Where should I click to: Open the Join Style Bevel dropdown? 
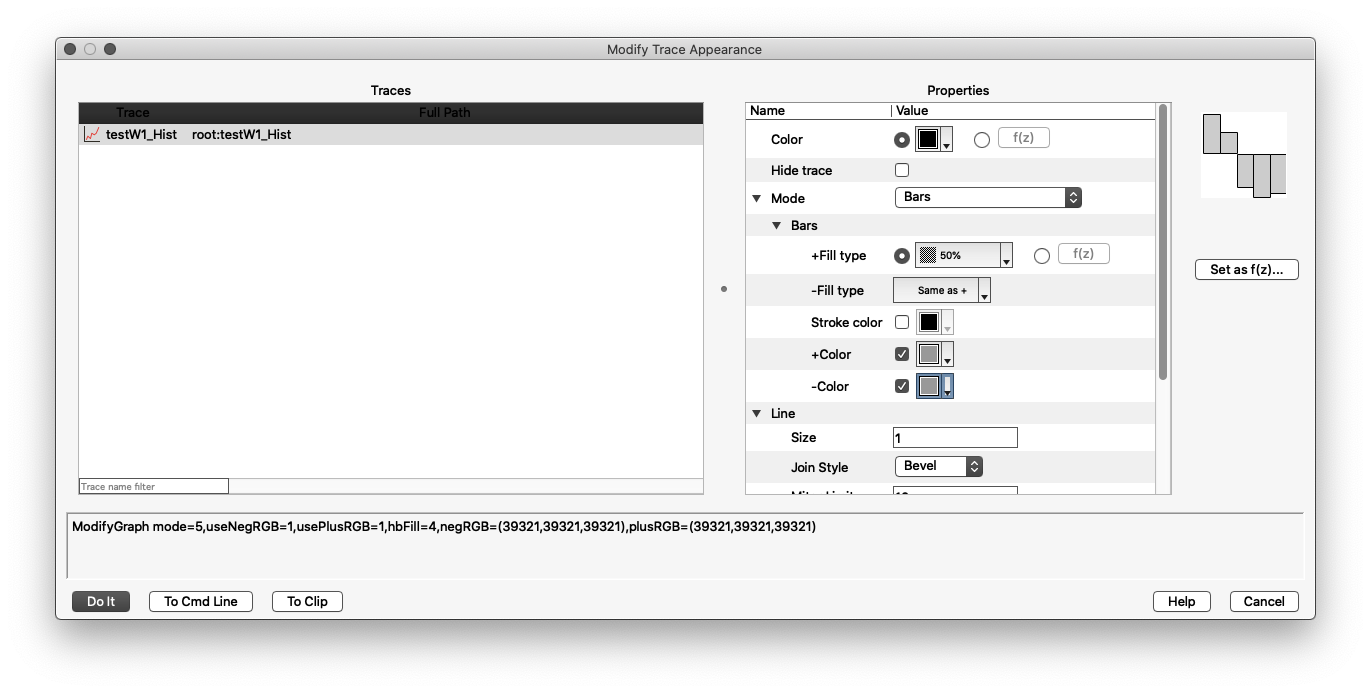[x=938, y=466]
